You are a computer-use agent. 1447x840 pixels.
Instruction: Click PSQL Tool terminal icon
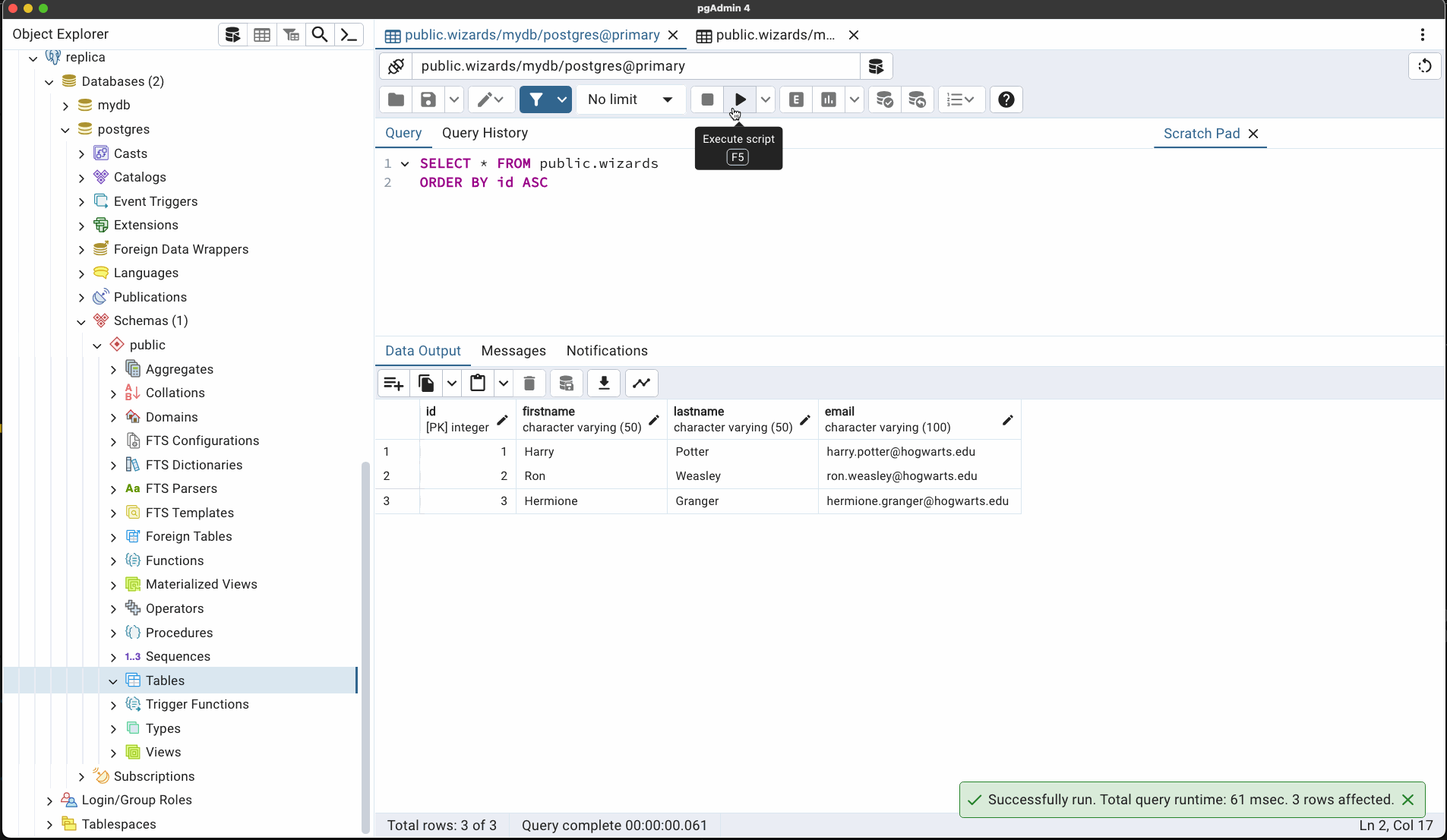point(349,35)
